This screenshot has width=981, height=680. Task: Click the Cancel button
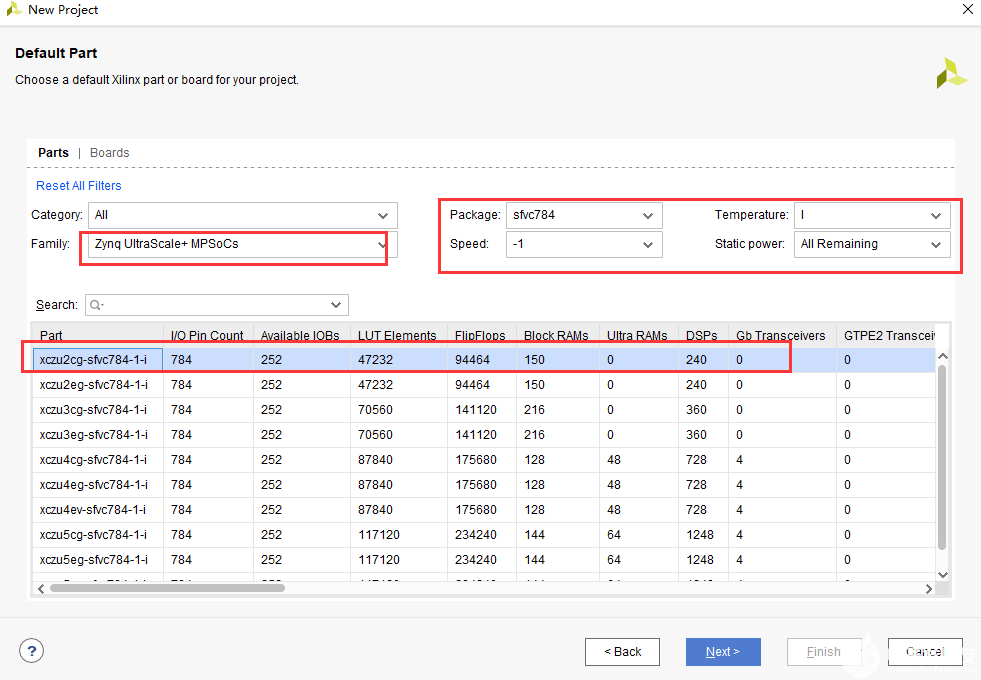point(924,652)
